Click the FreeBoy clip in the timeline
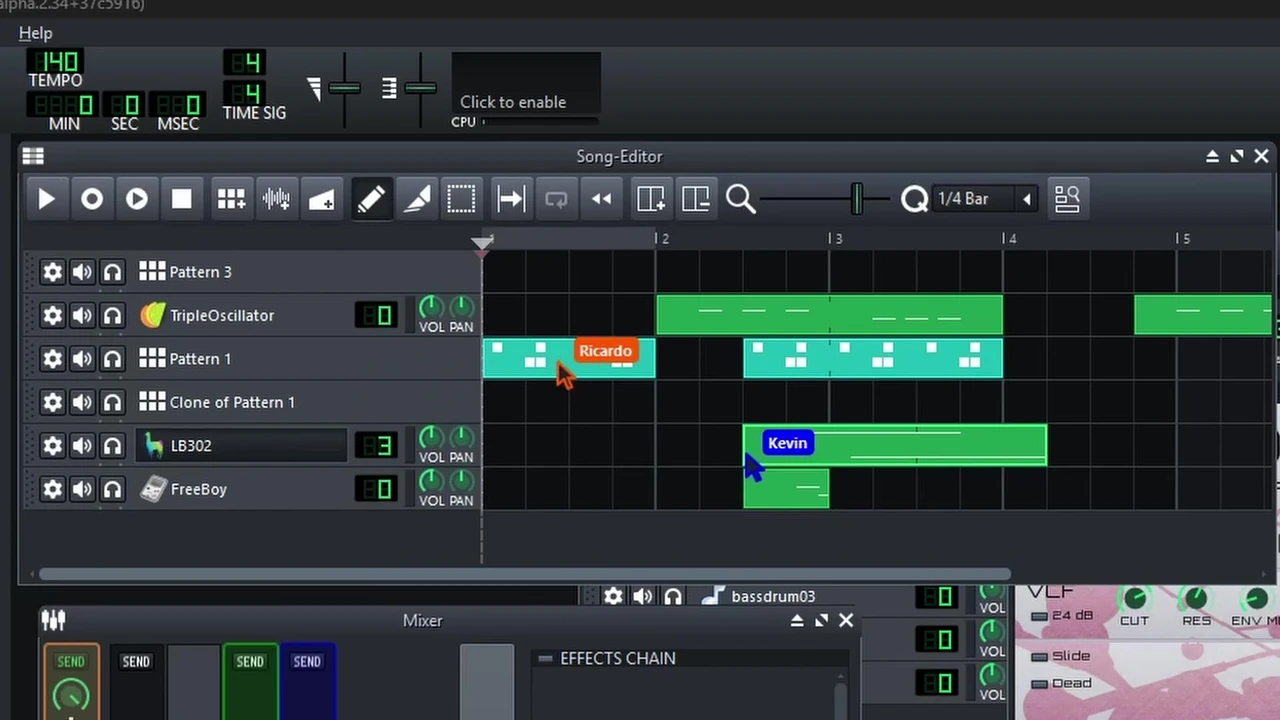Screen dimensions: 1280x720 pyautogui.click(x=786, y=488)
